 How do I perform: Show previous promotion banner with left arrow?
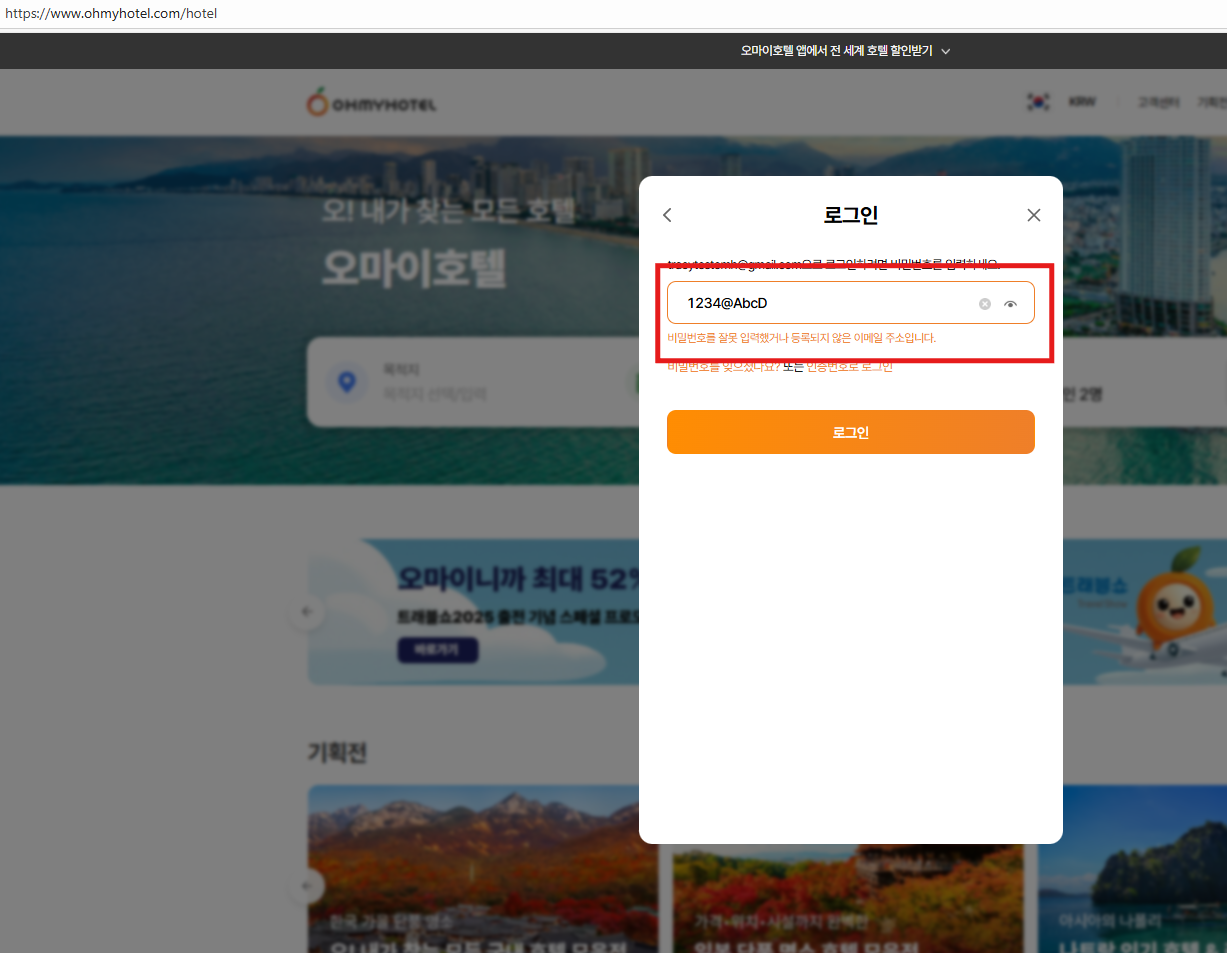(307, 612)
